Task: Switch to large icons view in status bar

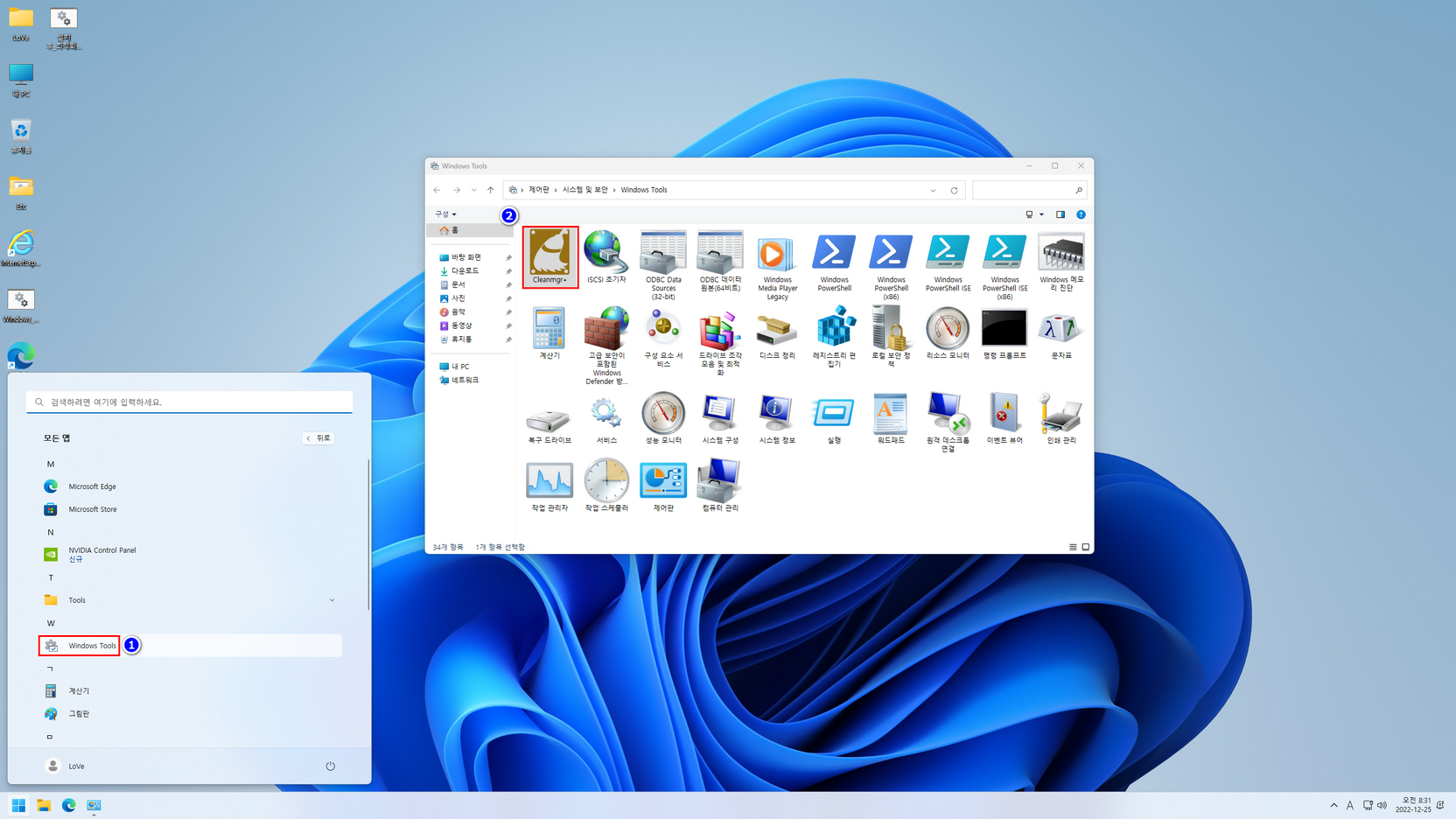Action: (1086, 547)
